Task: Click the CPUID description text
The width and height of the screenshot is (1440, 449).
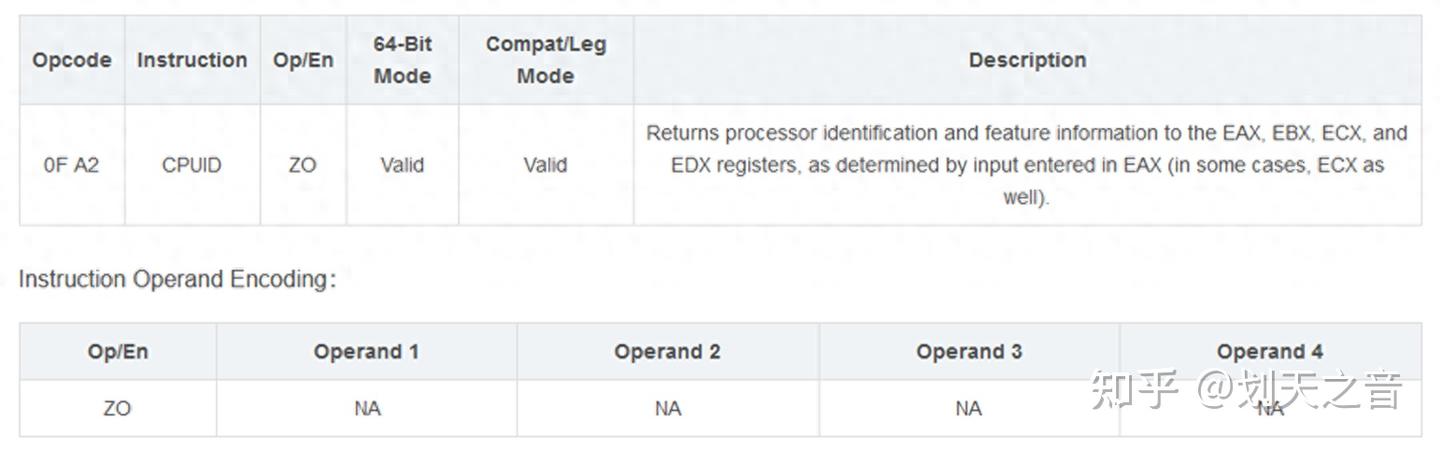Action: coord(1027,165)
